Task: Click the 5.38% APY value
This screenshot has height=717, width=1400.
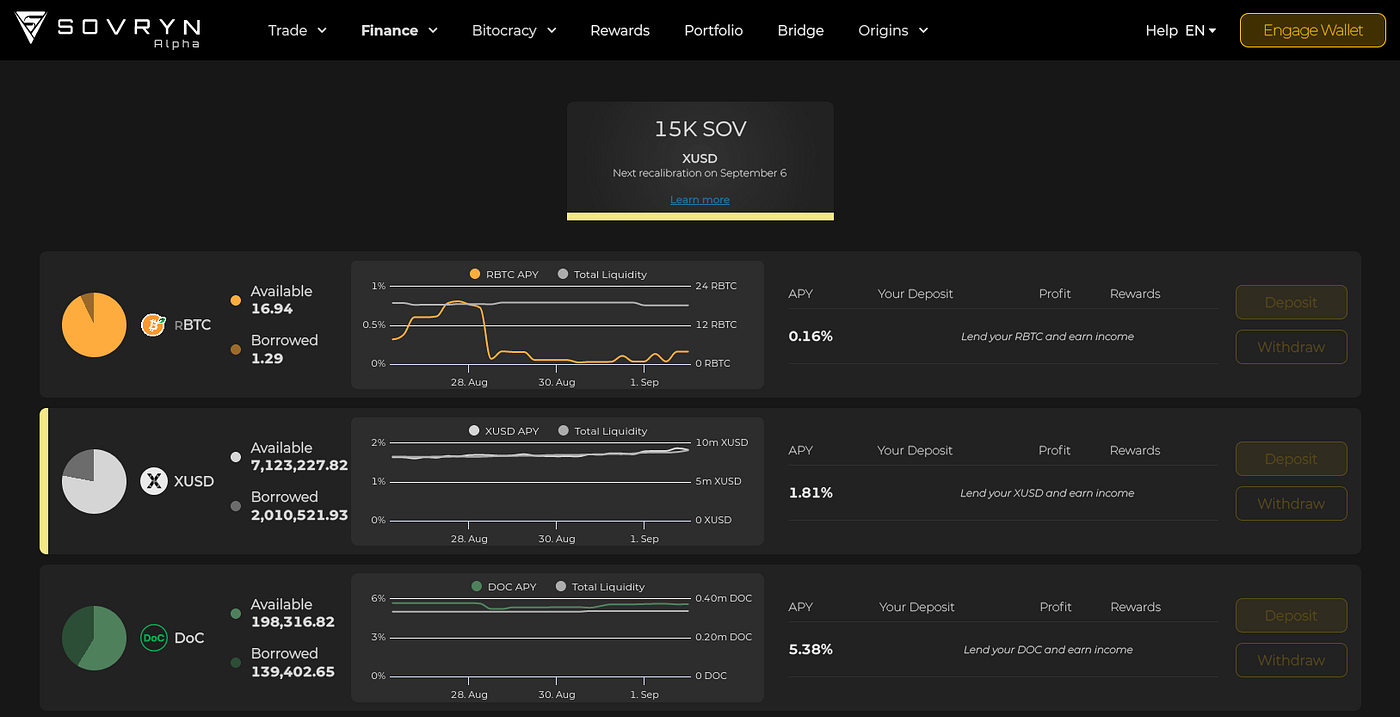Action: point(810,649)
